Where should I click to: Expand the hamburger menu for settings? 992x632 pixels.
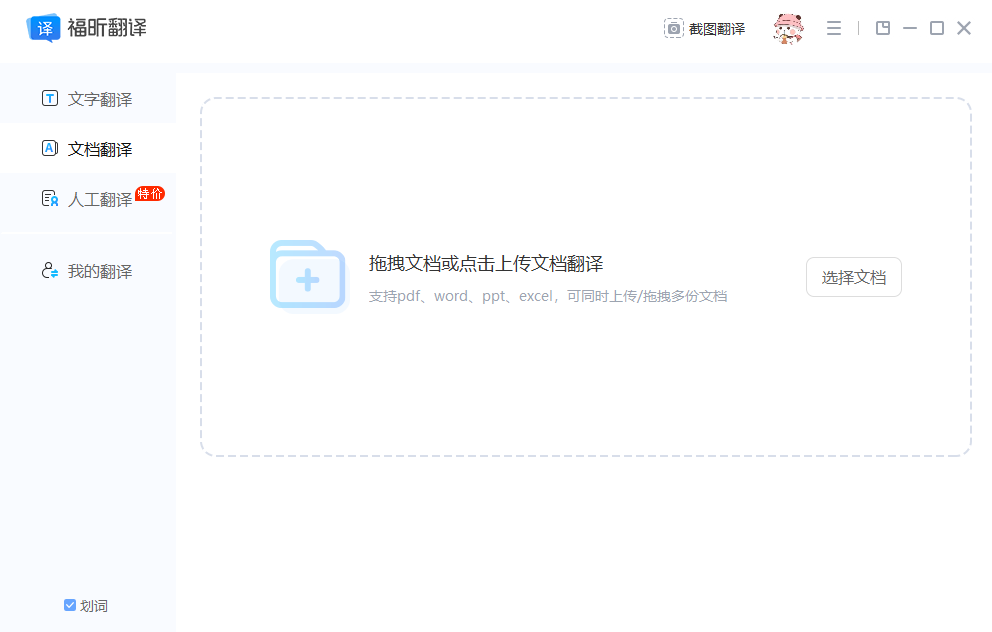pos(834,28)
